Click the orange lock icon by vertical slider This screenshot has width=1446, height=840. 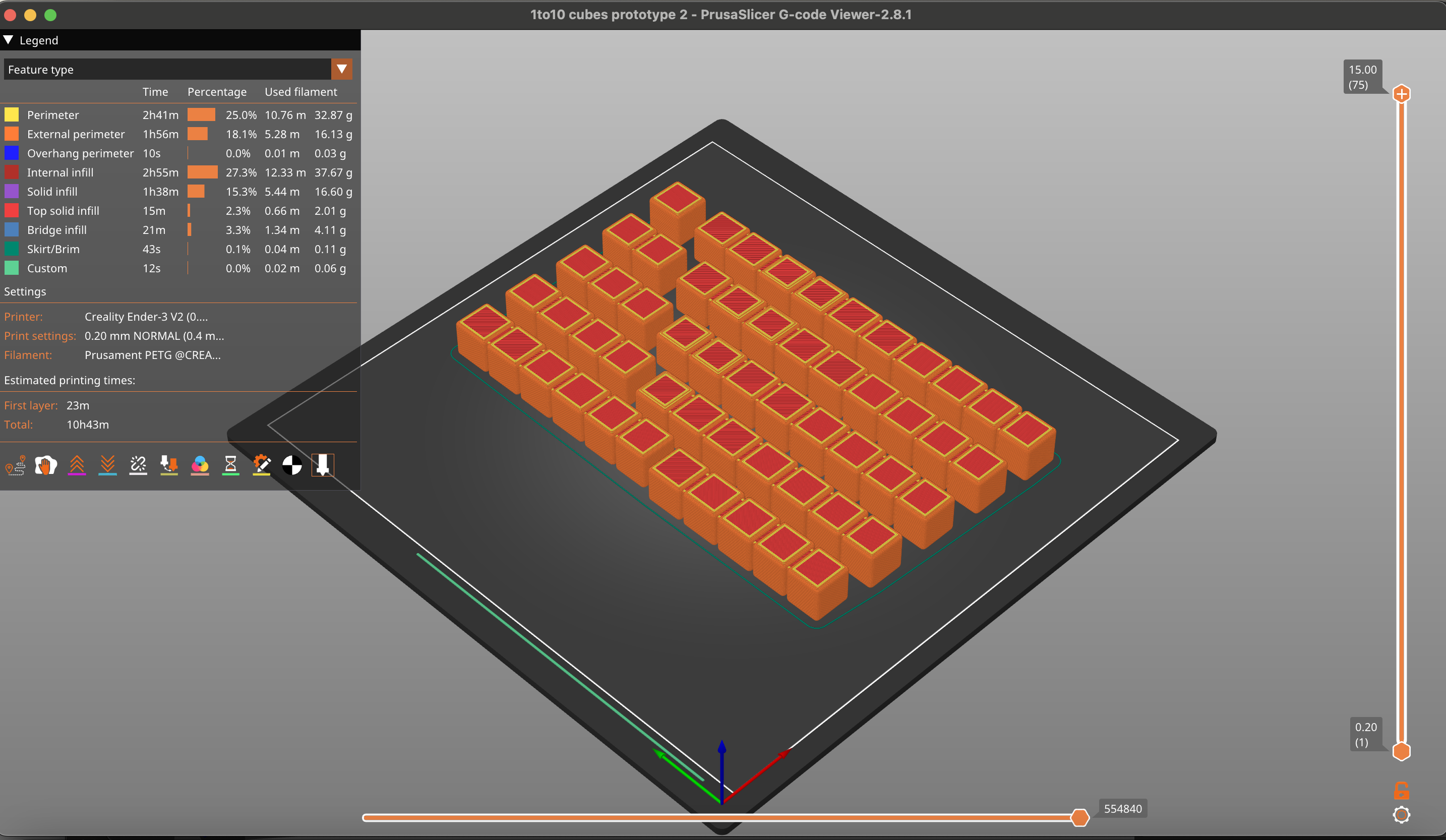1401,791
